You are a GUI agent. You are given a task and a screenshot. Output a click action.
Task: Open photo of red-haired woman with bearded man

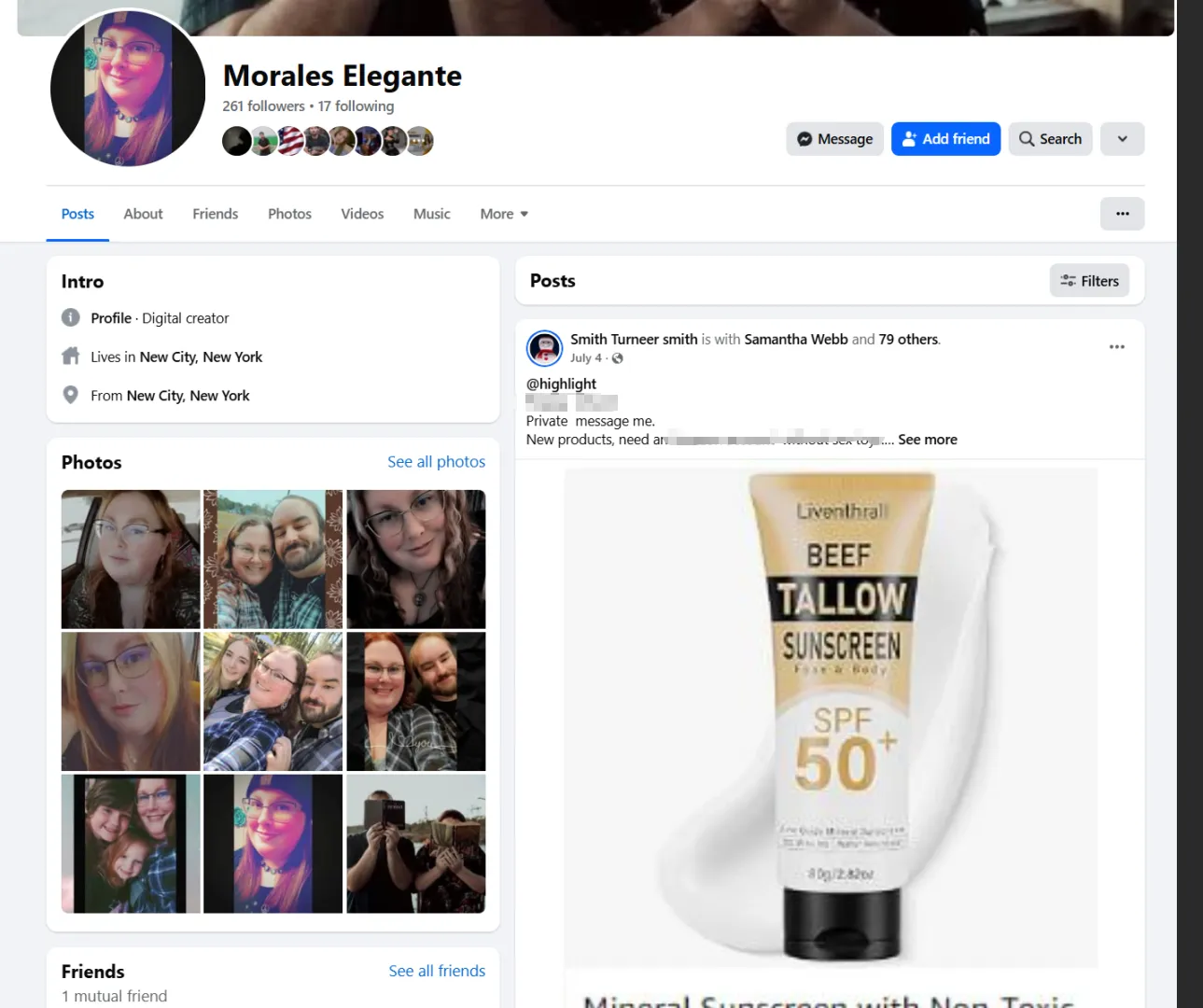point(415,702)
